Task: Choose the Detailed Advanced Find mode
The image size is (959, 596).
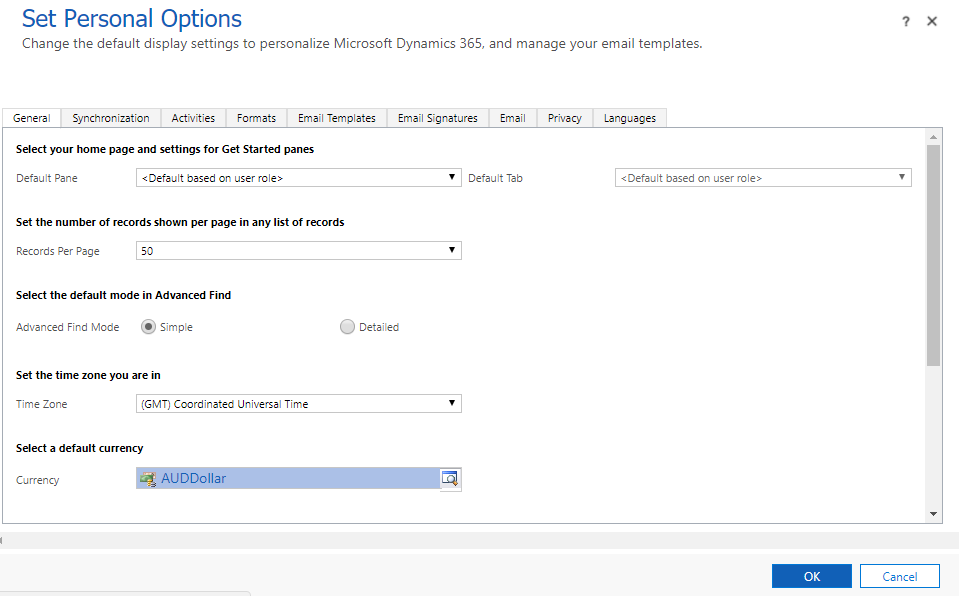Action: click(348, 327)
